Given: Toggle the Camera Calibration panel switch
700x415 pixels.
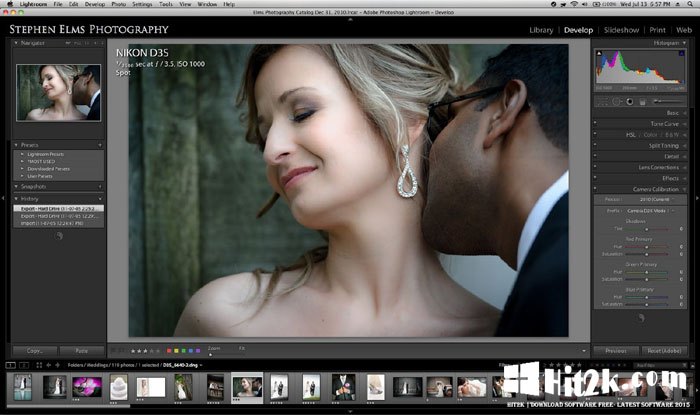Looking at the screenshot, I should click(595, 188).
